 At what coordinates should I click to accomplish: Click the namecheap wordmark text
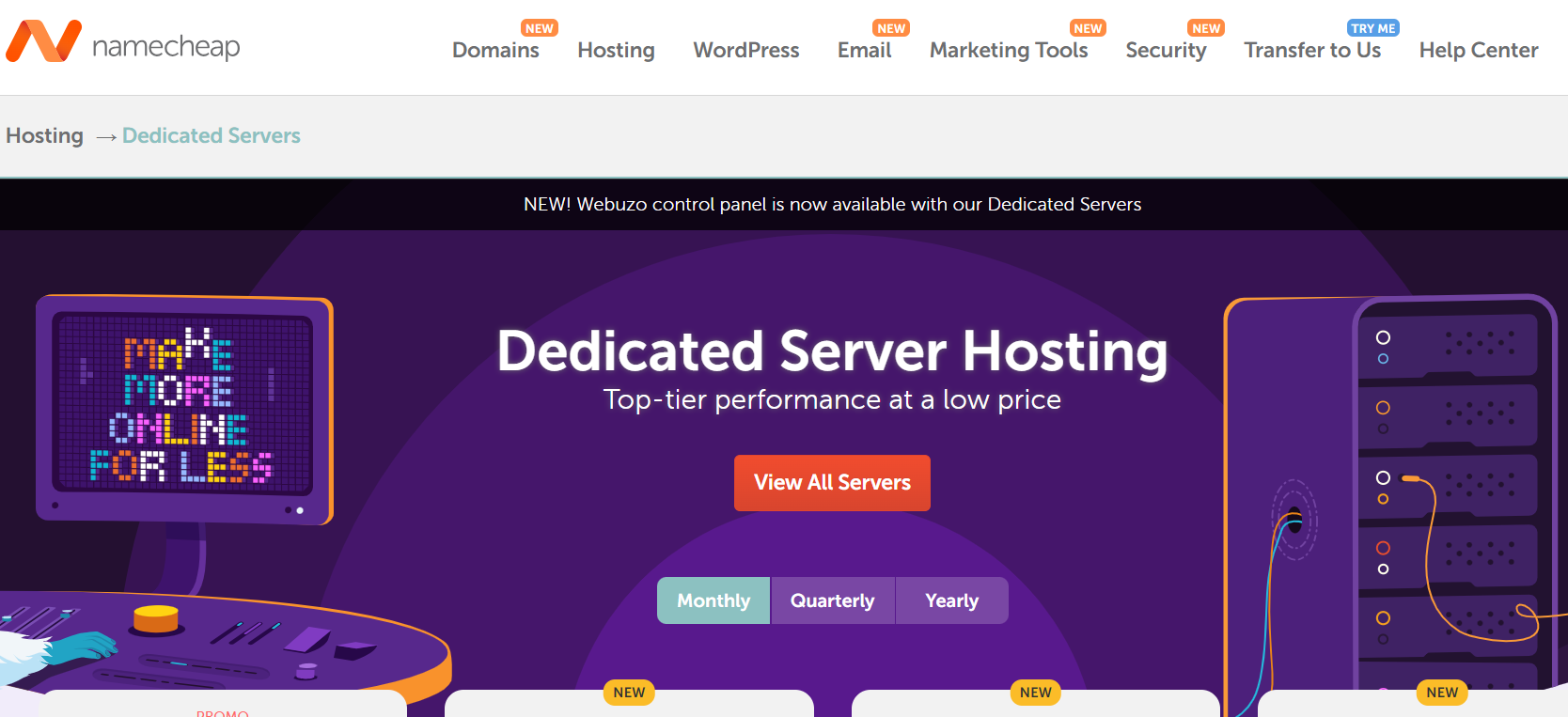click(x=165, y=46)
